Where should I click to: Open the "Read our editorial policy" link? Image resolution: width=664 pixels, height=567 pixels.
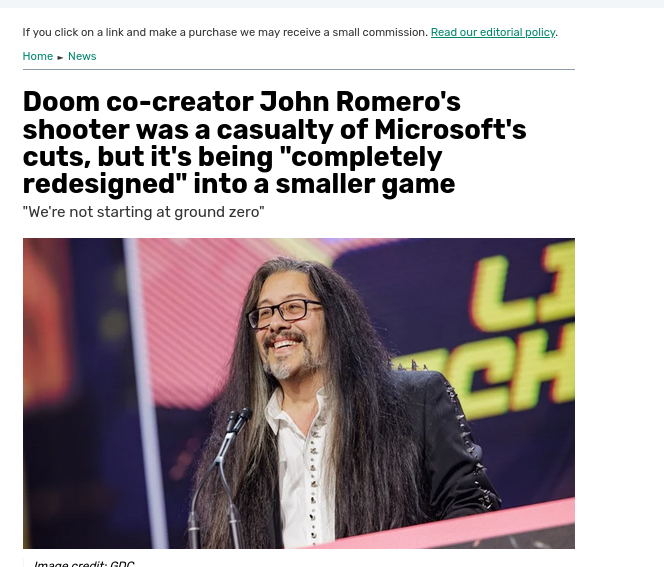pos(493,32)
